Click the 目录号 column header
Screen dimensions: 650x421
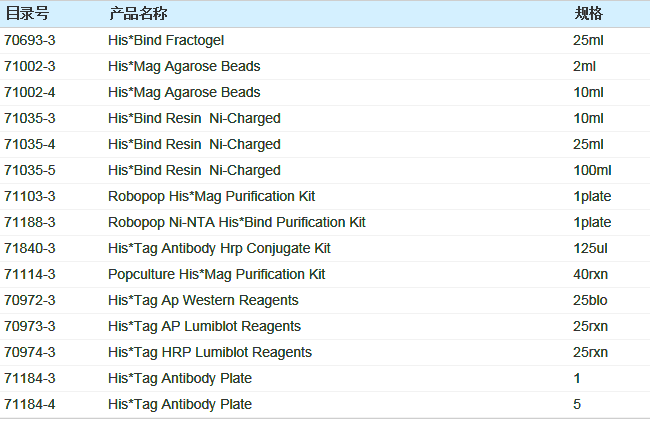[x=26, y=14]
